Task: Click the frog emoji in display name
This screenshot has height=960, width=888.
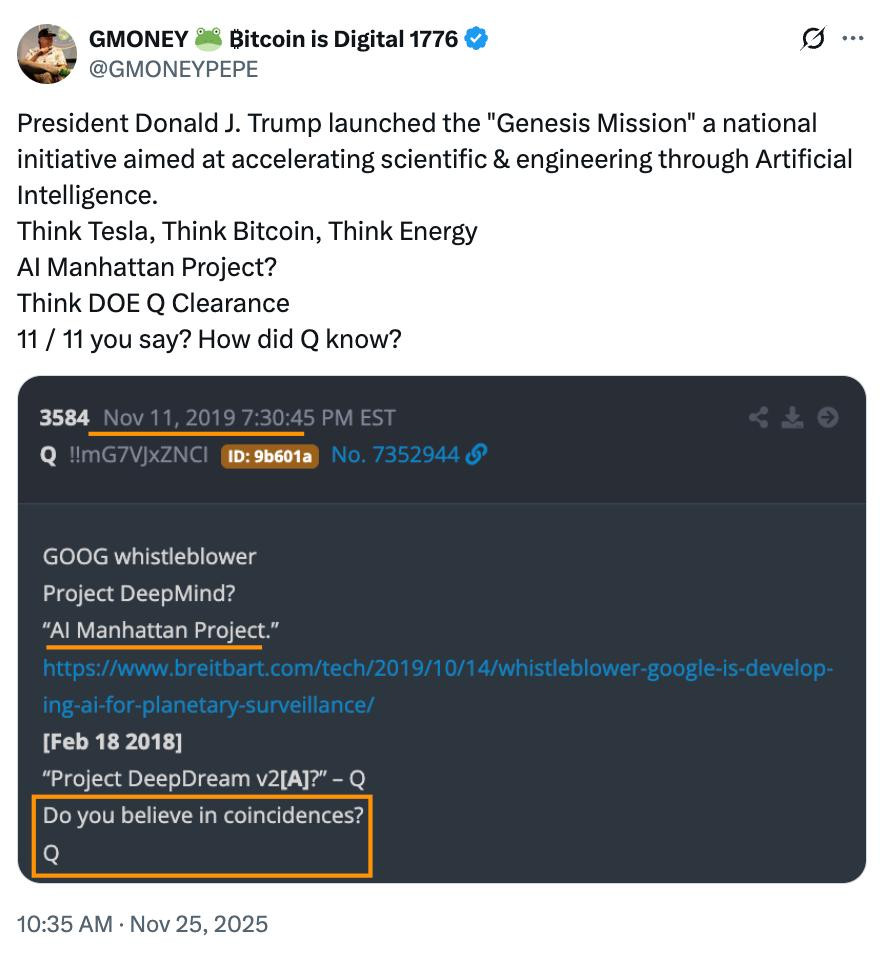Action: click(x=208, y=39)
